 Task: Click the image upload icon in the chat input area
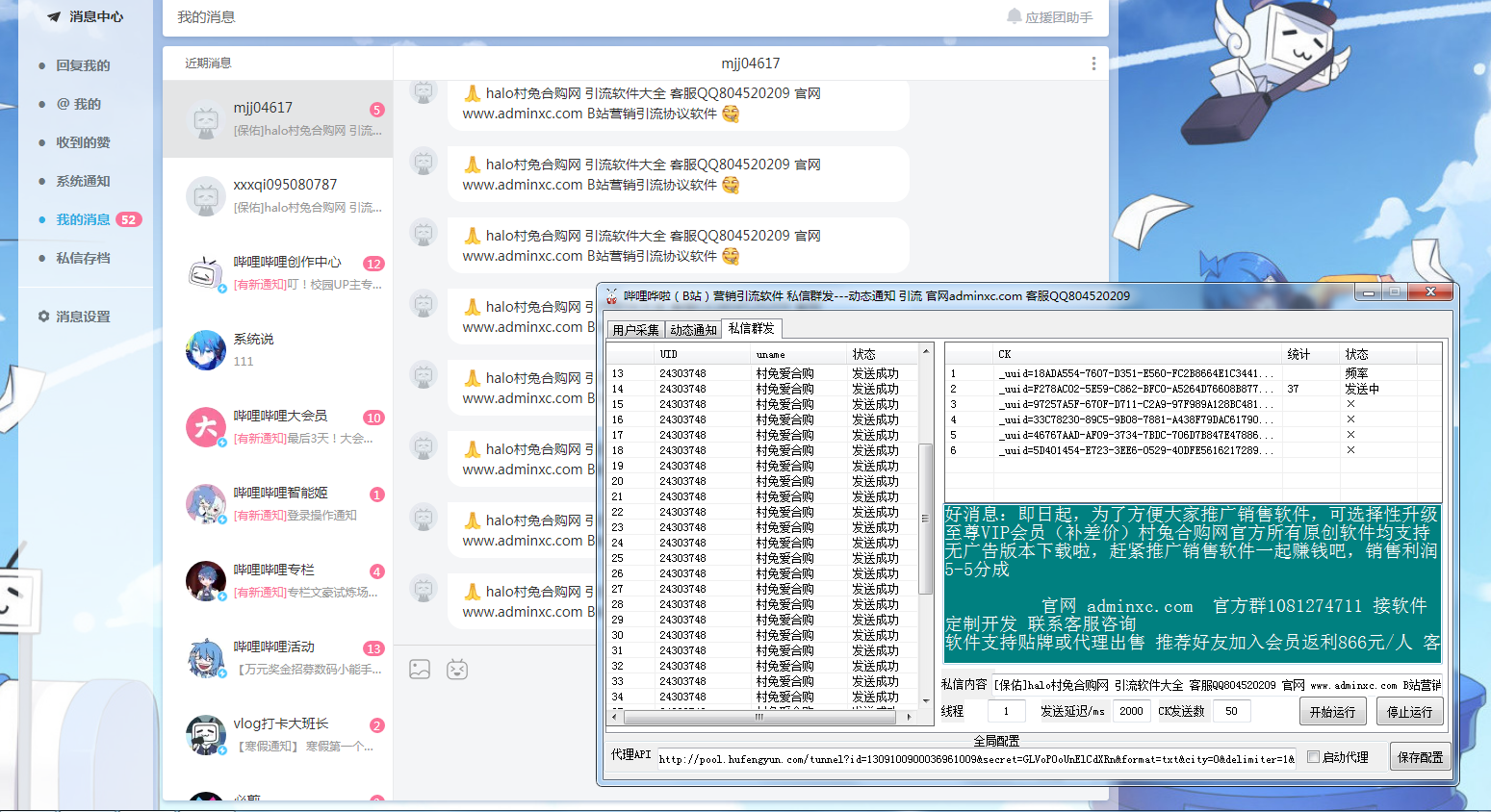coord(419,670)
